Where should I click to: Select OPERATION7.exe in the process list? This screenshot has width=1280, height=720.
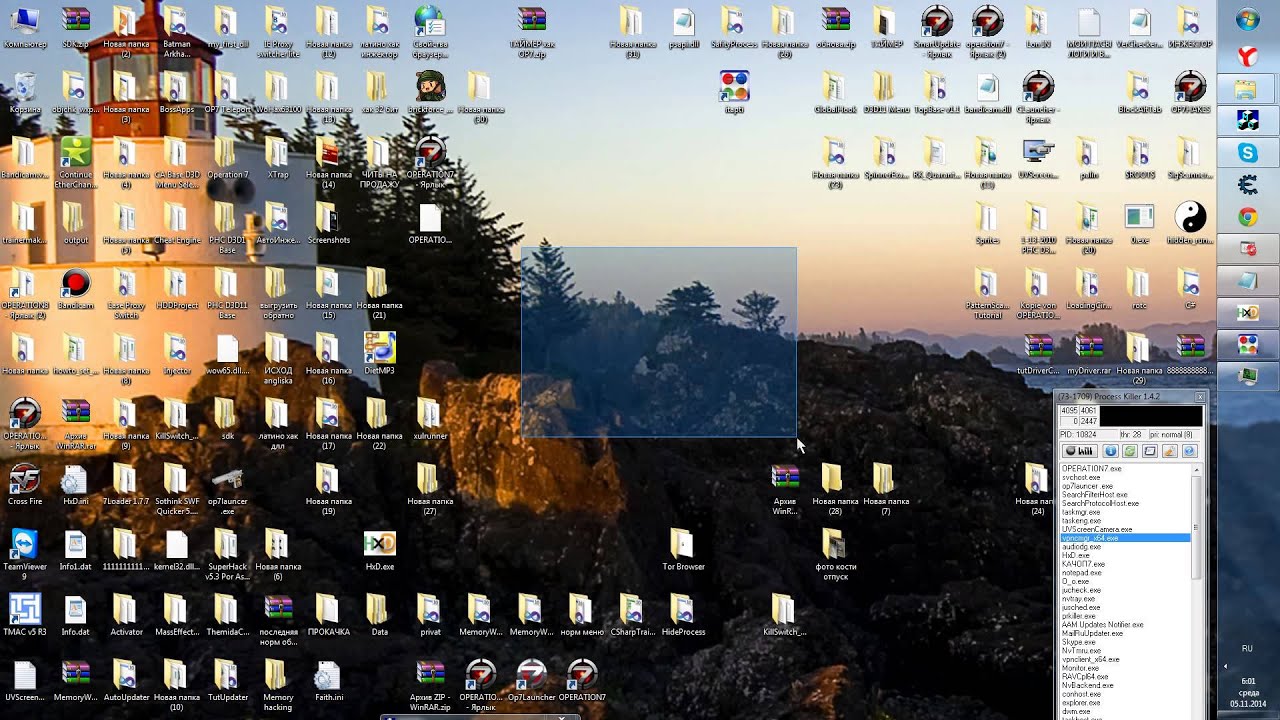coord(1125,468)
